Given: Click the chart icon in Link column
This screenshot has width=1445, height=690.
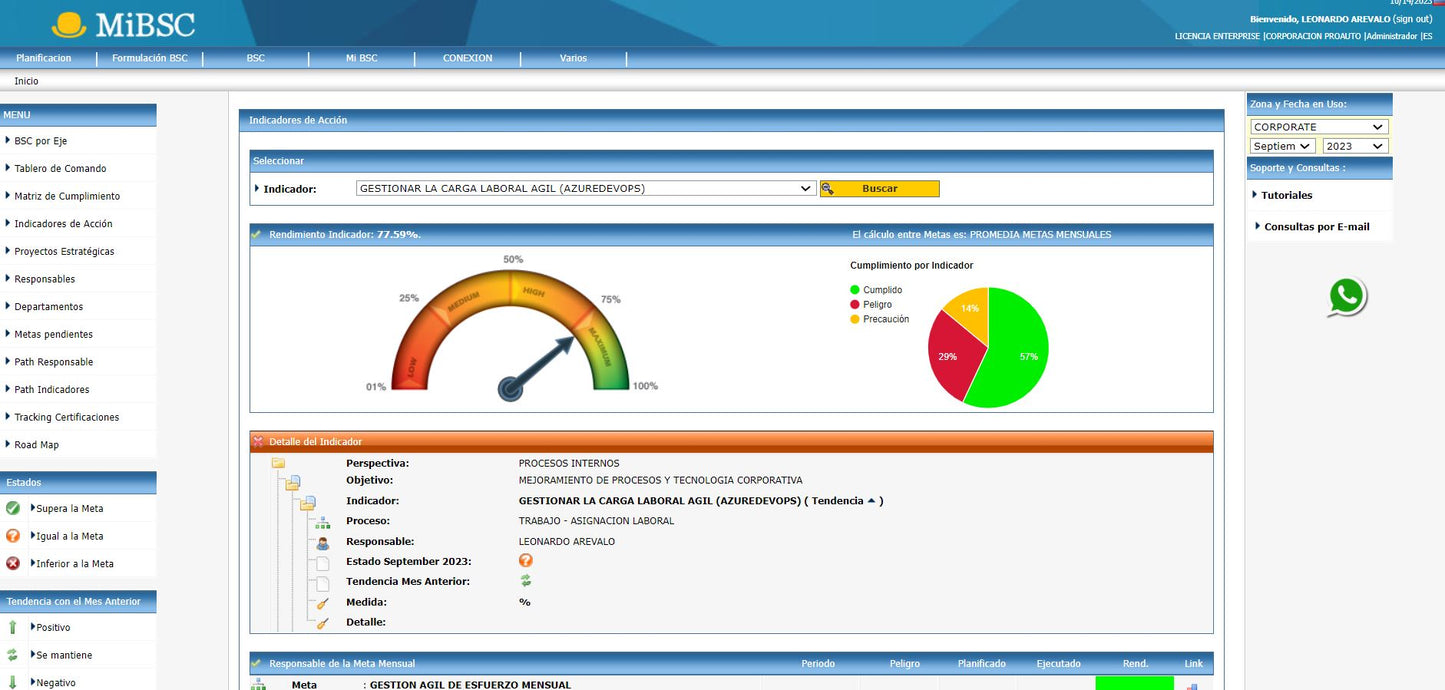Looking at the screenshot, I should click(1192, 685).
